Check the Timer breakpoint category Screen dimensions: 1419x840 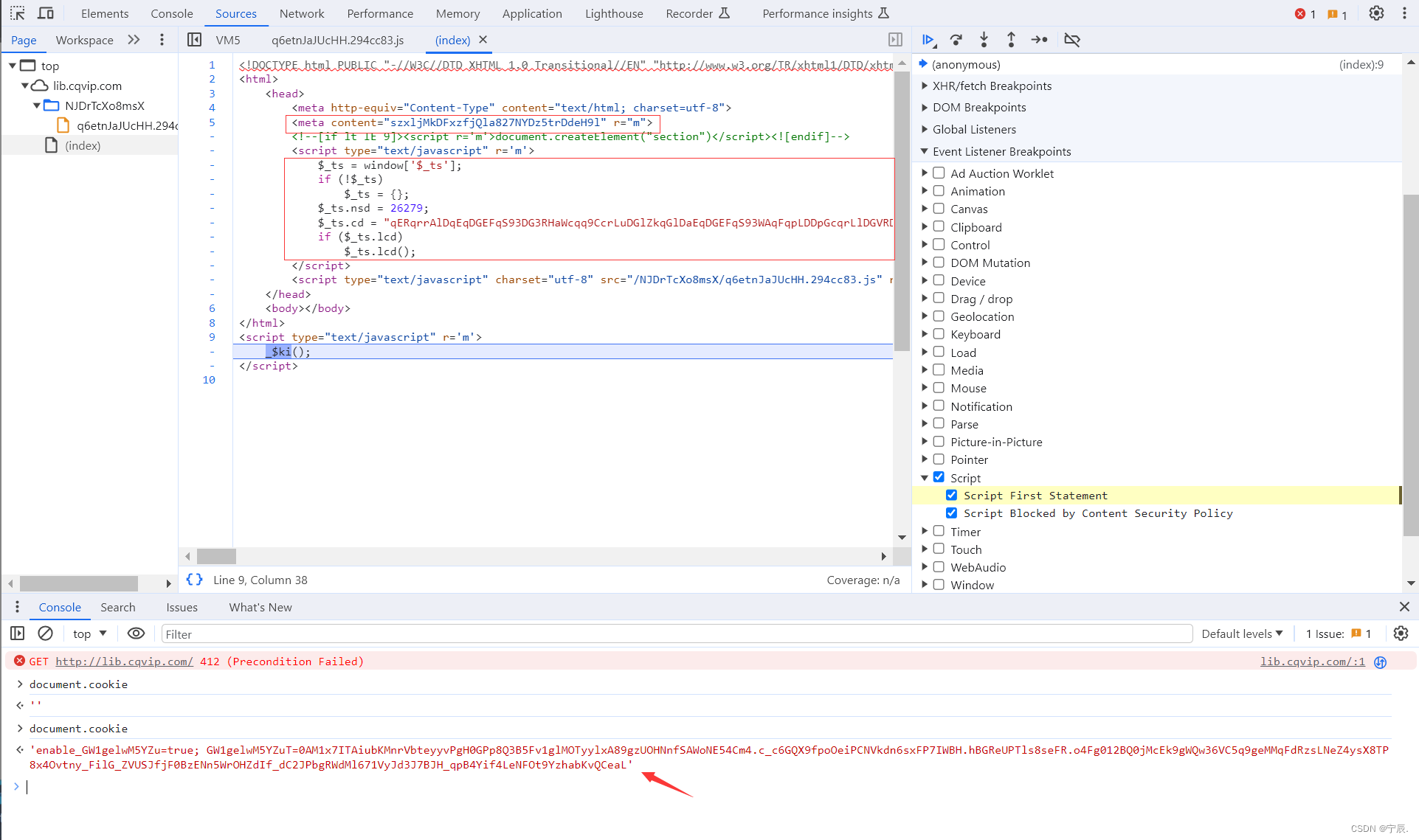(939, 532)
